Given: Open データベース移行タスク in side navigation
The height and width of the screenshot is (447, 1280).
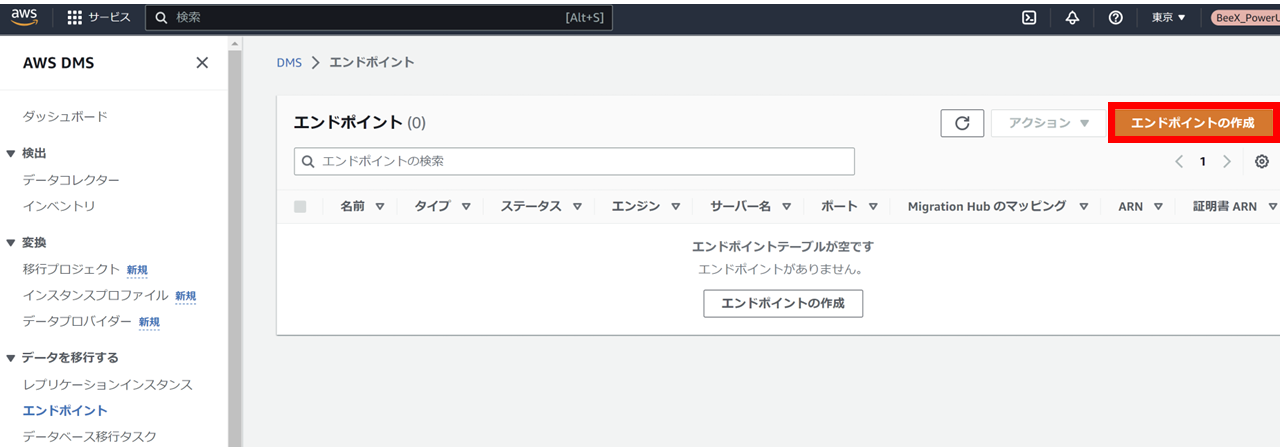Looking at the screenshot, I should coord(90,437).
